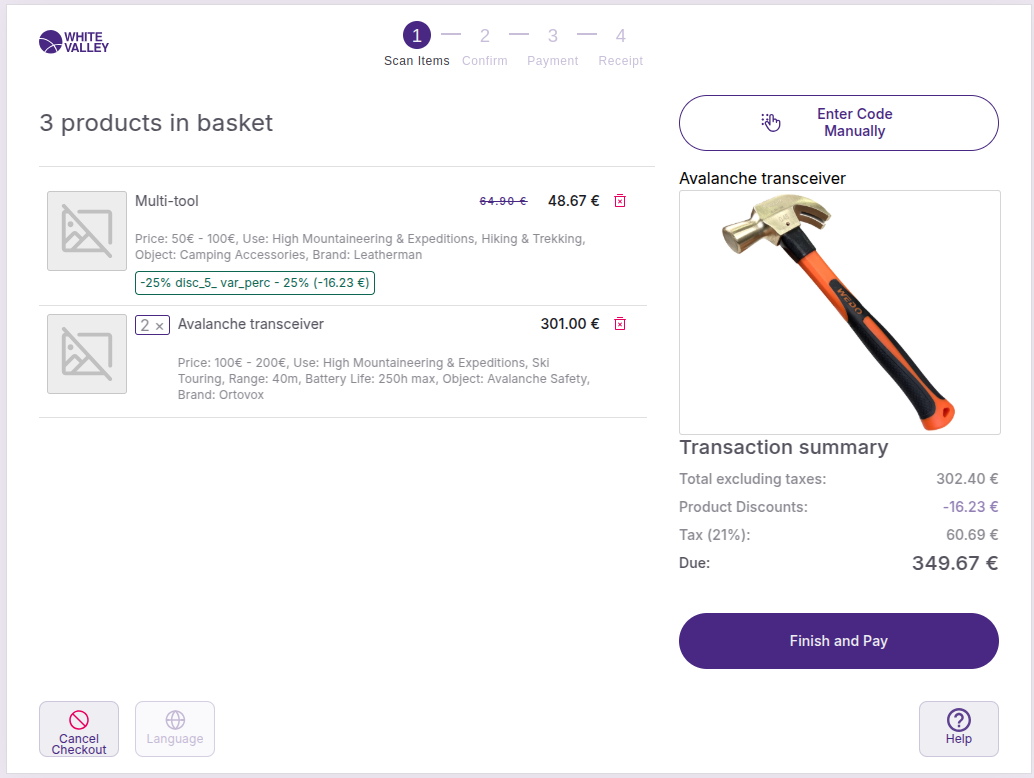Go to step 1 Scan Items

[417, 36]
